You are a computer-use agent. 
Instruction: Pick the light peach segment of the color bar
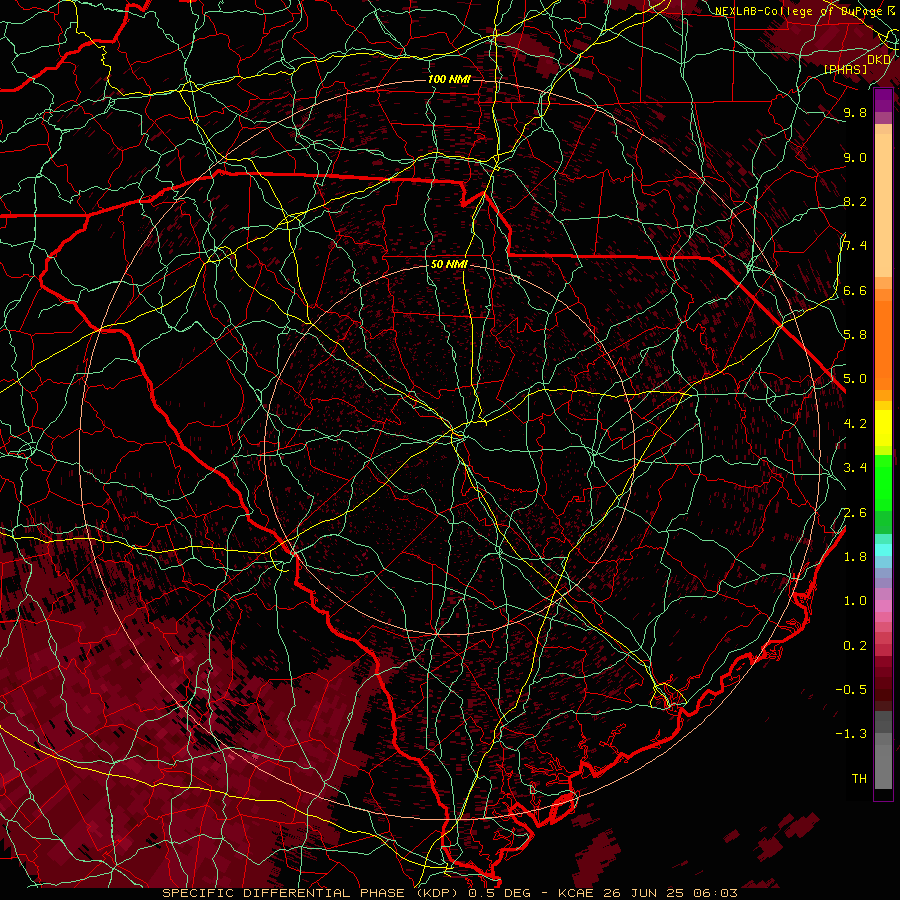(x=883, y=205)
